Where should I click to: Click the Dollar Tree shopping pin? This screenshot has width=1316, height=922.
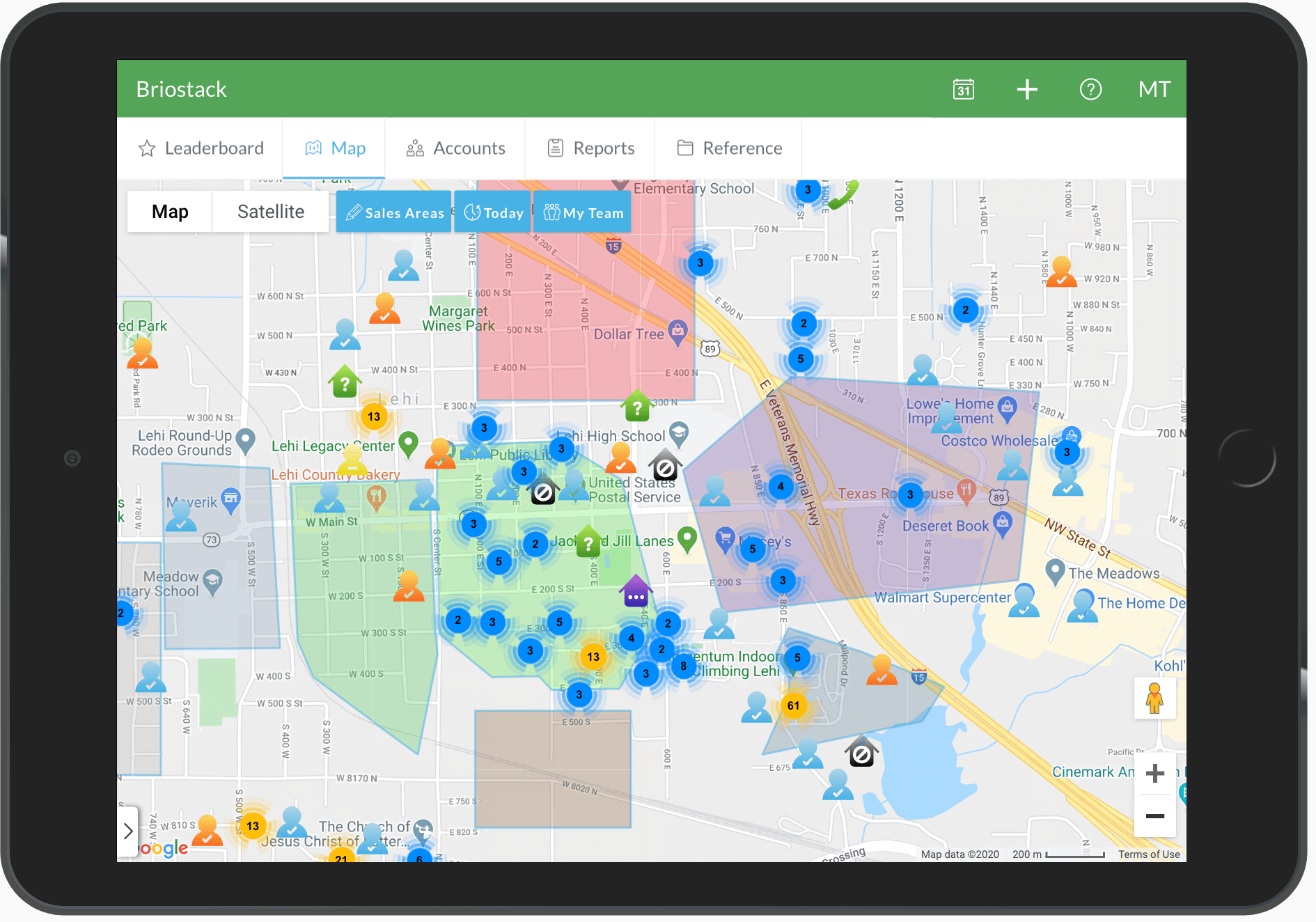(677, 332)
